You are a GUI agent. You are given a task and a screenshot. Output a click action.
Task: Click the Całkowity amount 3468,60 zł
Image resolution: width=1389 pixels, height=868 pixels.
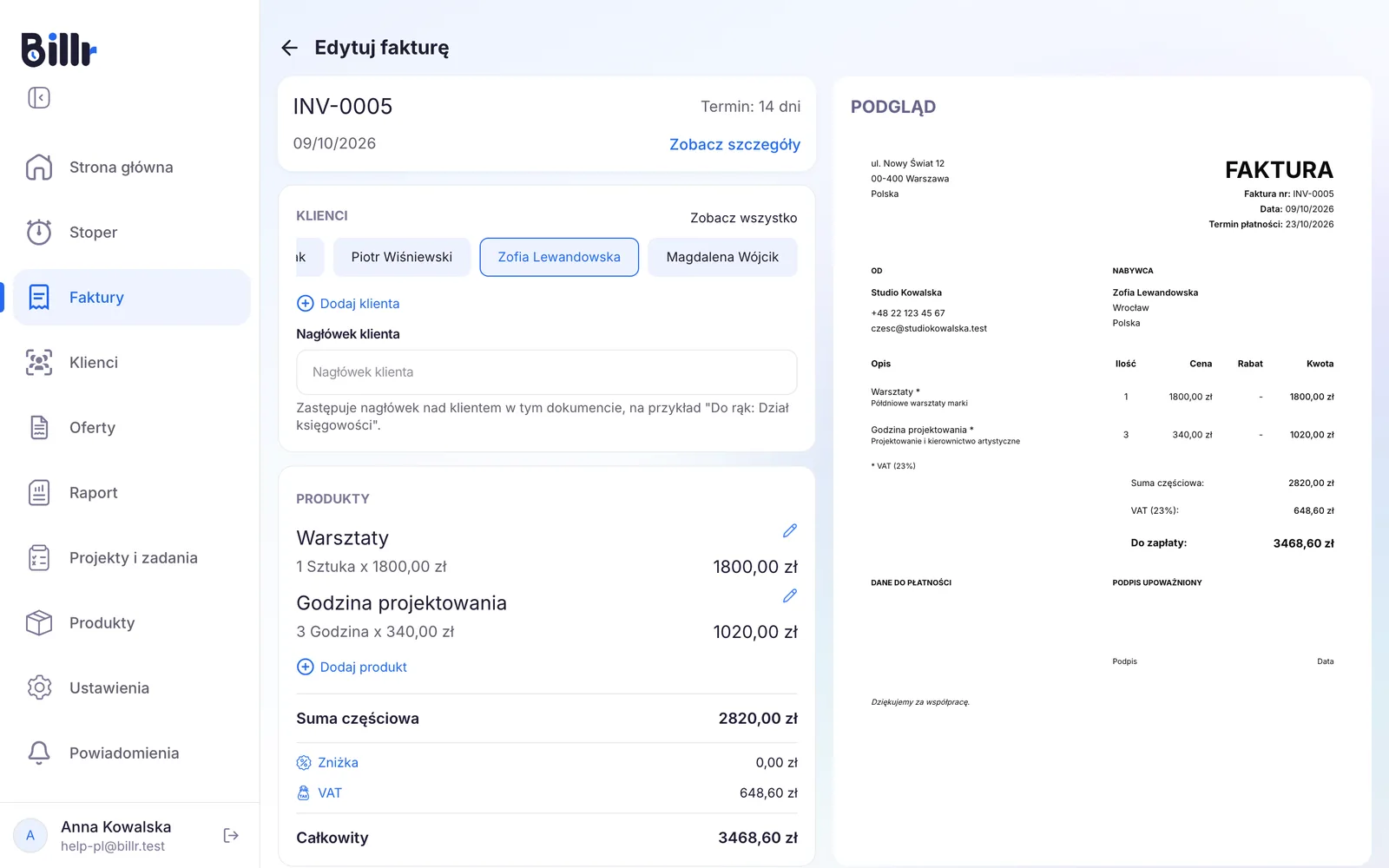click(x=758, y=838)
